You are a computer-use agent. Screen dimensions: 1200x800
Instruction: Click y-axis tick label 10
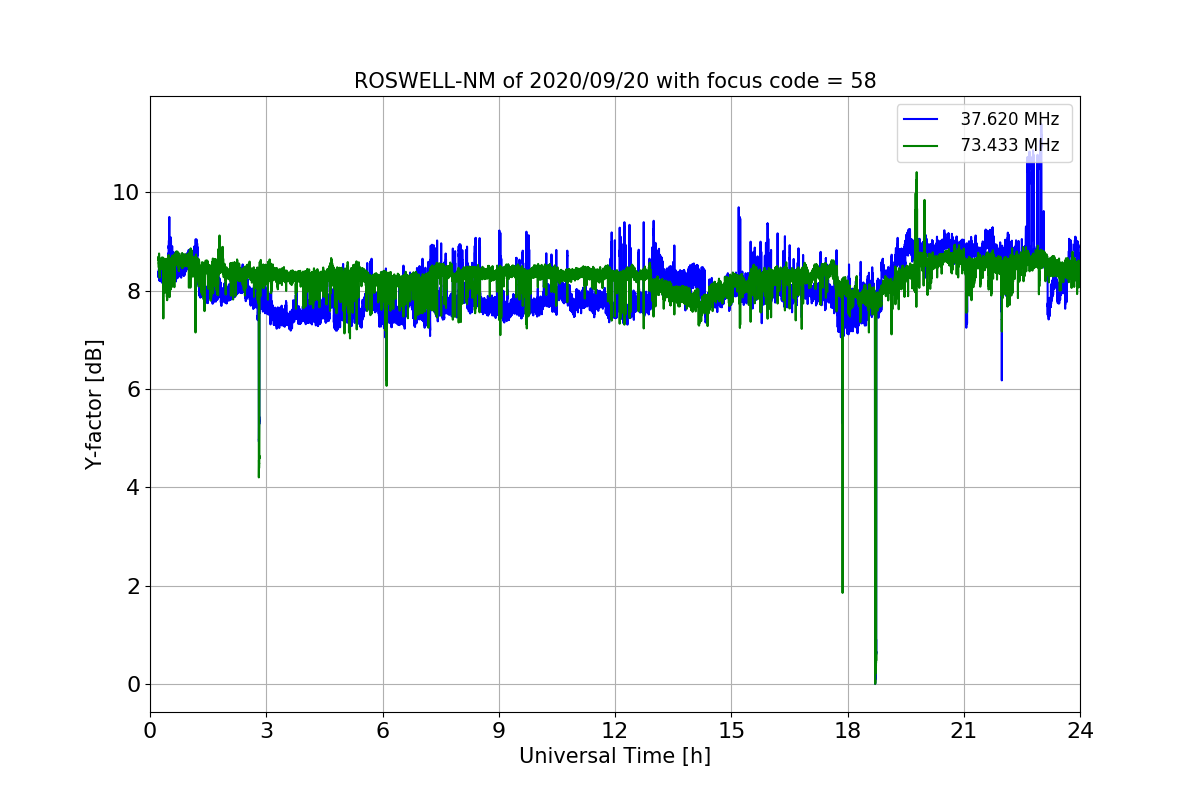click(126, 192)
